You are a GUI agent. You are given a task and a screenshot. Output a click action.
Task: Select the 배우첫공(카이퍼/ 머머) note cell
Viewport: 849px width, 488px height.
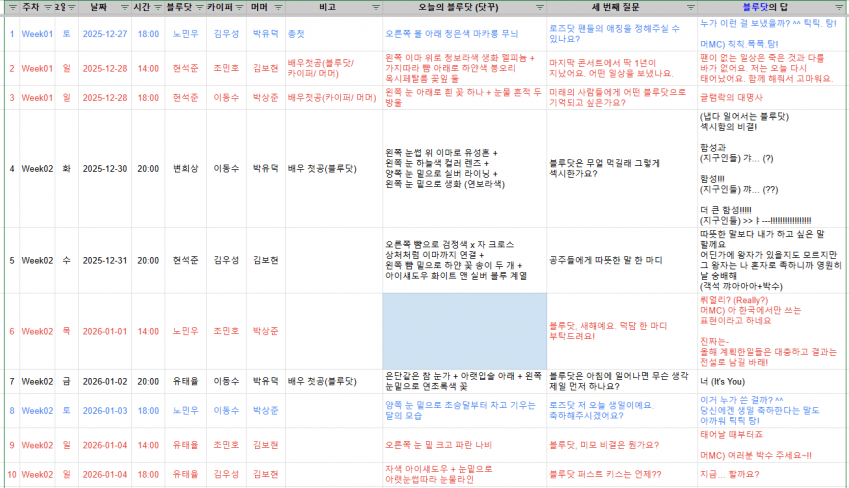pyautogui.click(x=334, y=97)
